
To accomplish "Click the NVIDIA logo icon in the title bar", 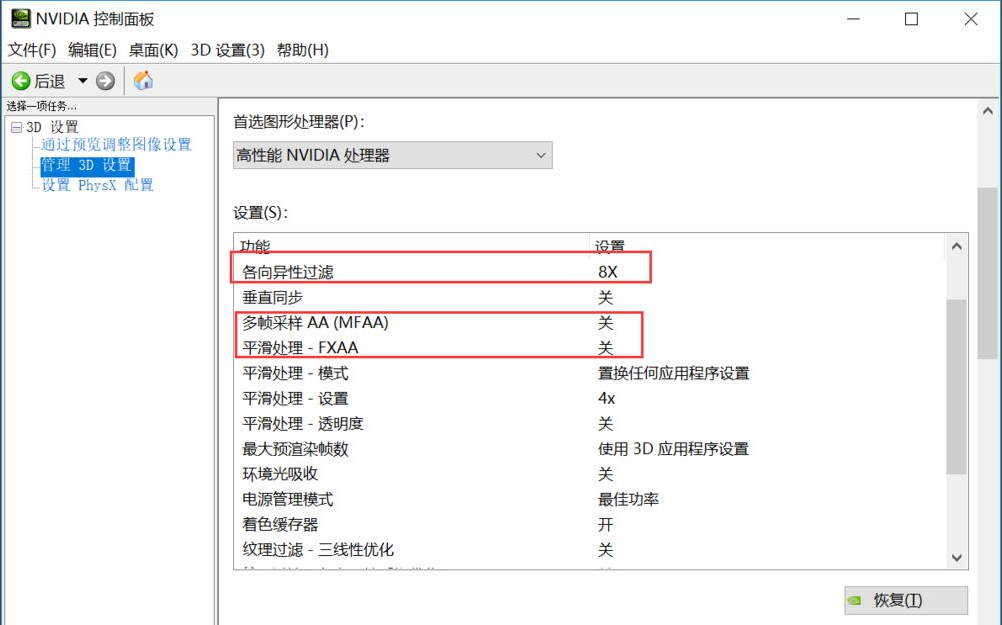I will click(20, 19).
